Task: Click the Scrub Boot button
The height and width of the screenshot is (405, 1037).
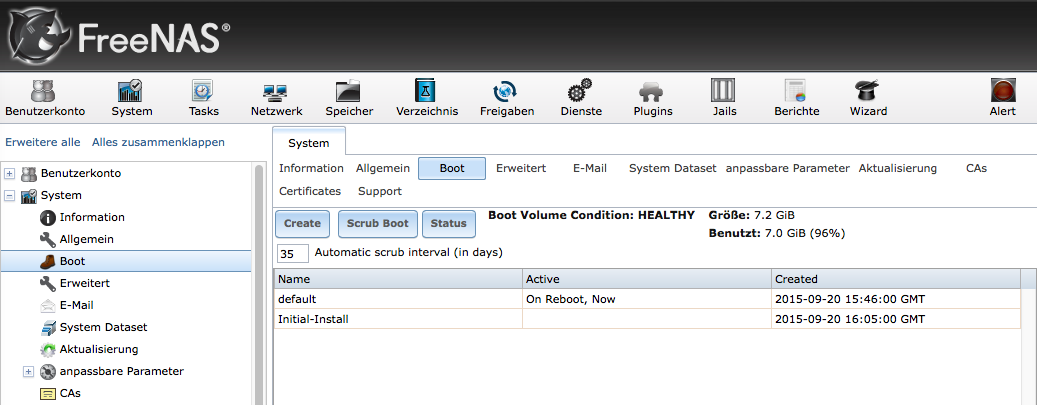Action: point(378,224)
